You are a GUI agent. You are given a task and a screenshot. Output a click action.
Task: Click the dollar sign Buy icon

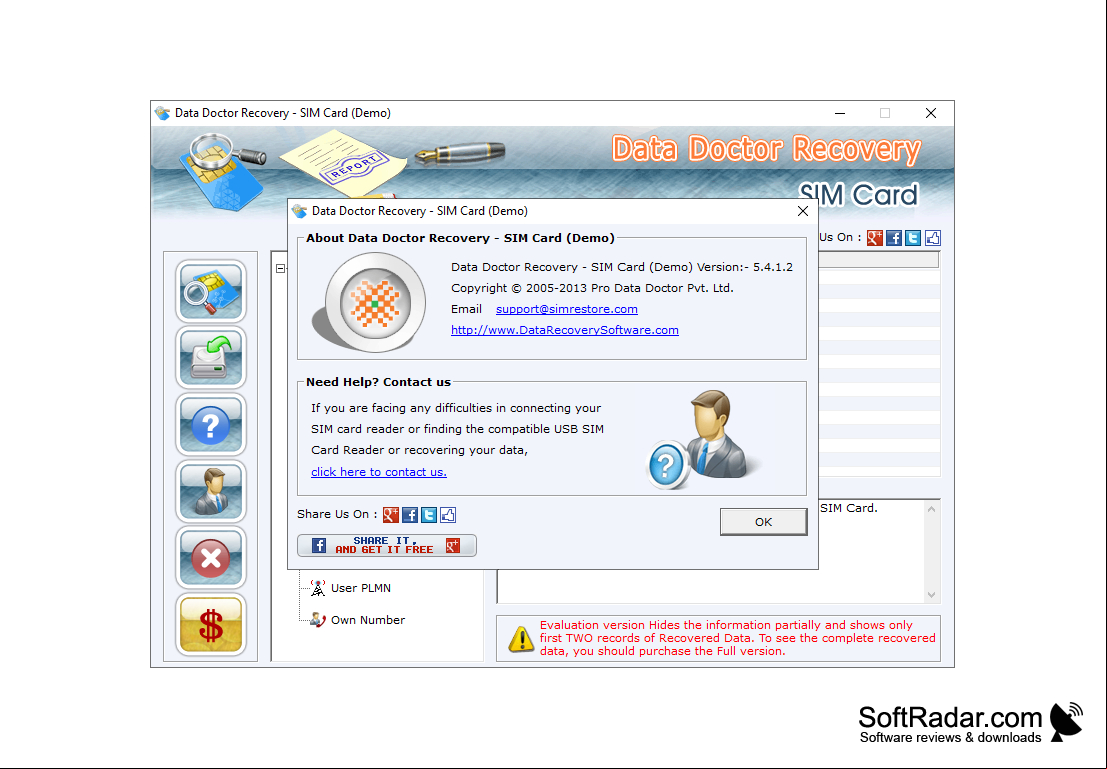(211, 624)
